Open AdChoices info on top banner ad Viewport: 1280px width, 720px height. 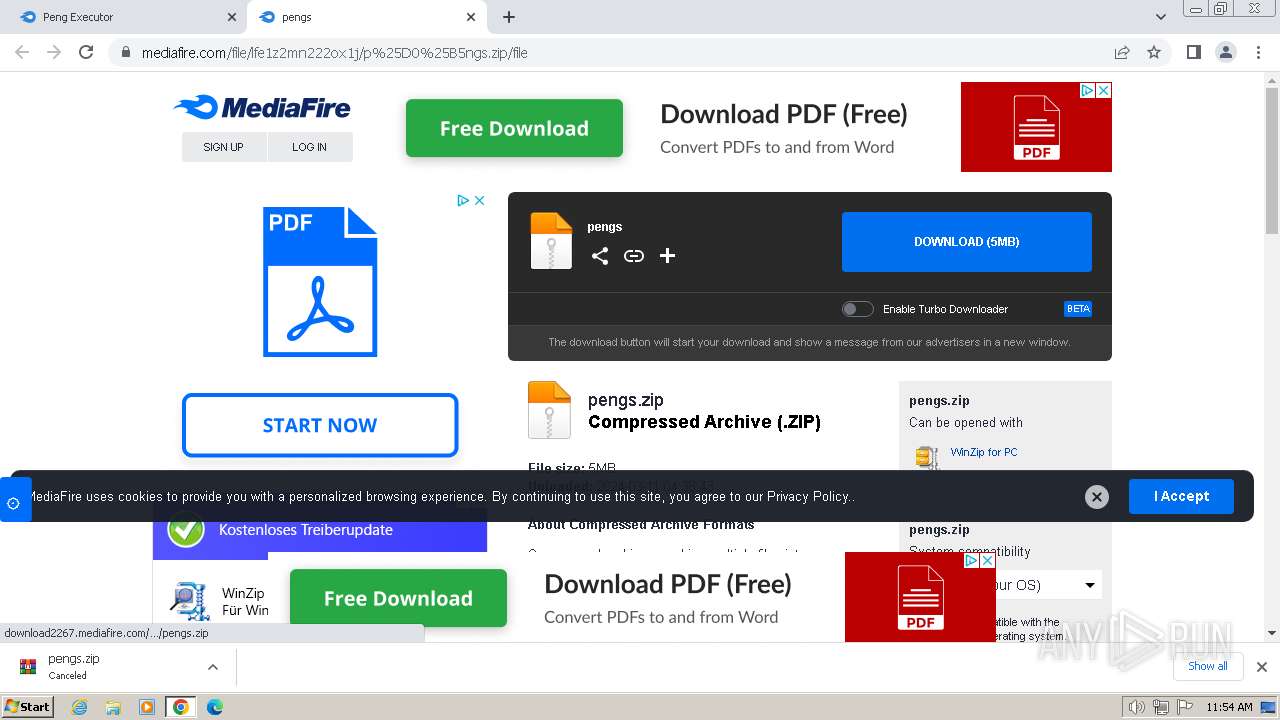1088,90
